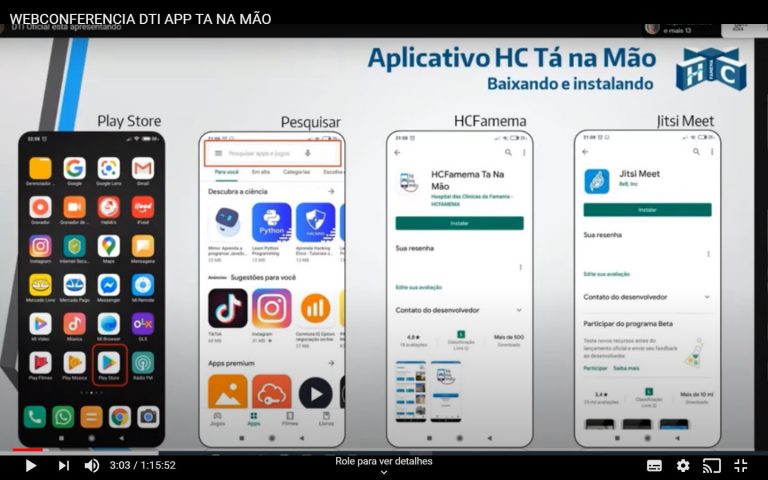The width and height of the screenshot is (768, 480).
Task: Open the Gmail icon on the home screen
Action: (x=143, y=168)
